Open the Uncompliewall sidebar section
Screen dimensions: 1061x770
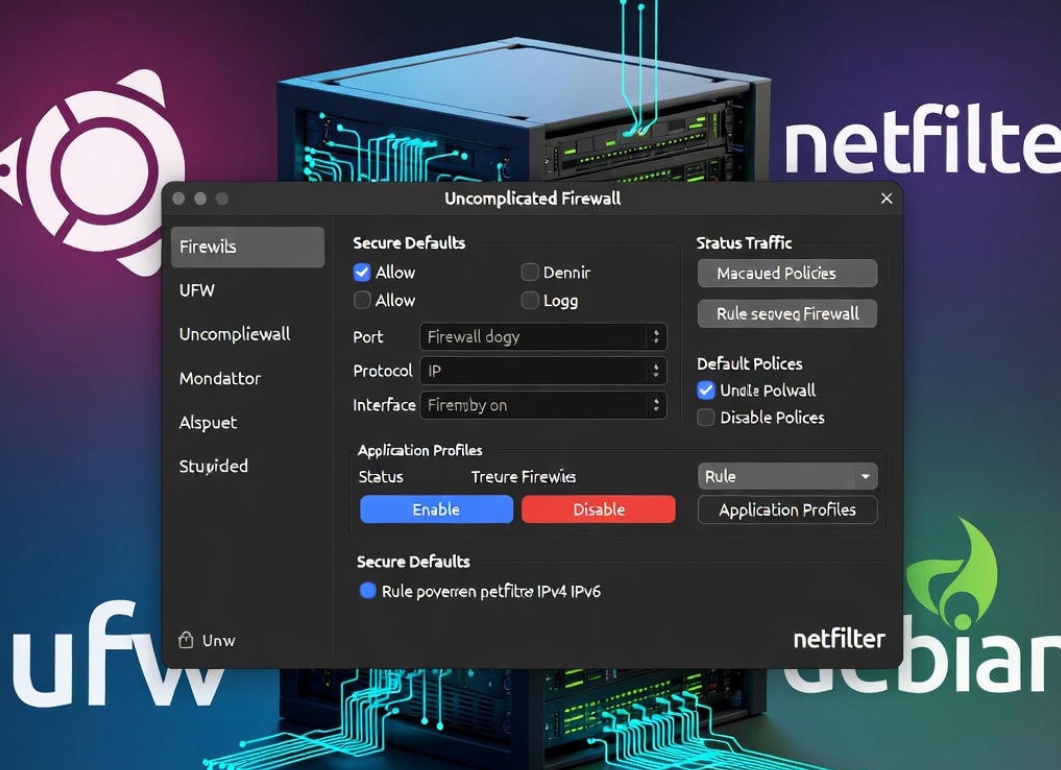(x=235, y=334)
